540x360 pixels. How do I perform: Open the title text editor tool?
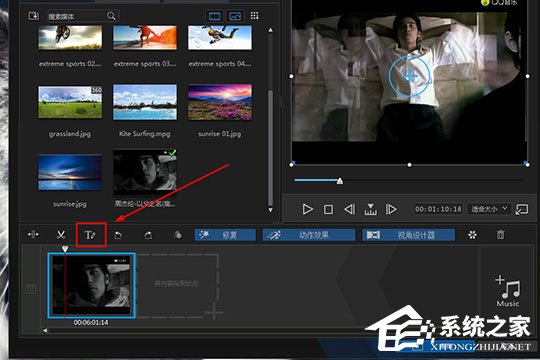tap(91, 235)
